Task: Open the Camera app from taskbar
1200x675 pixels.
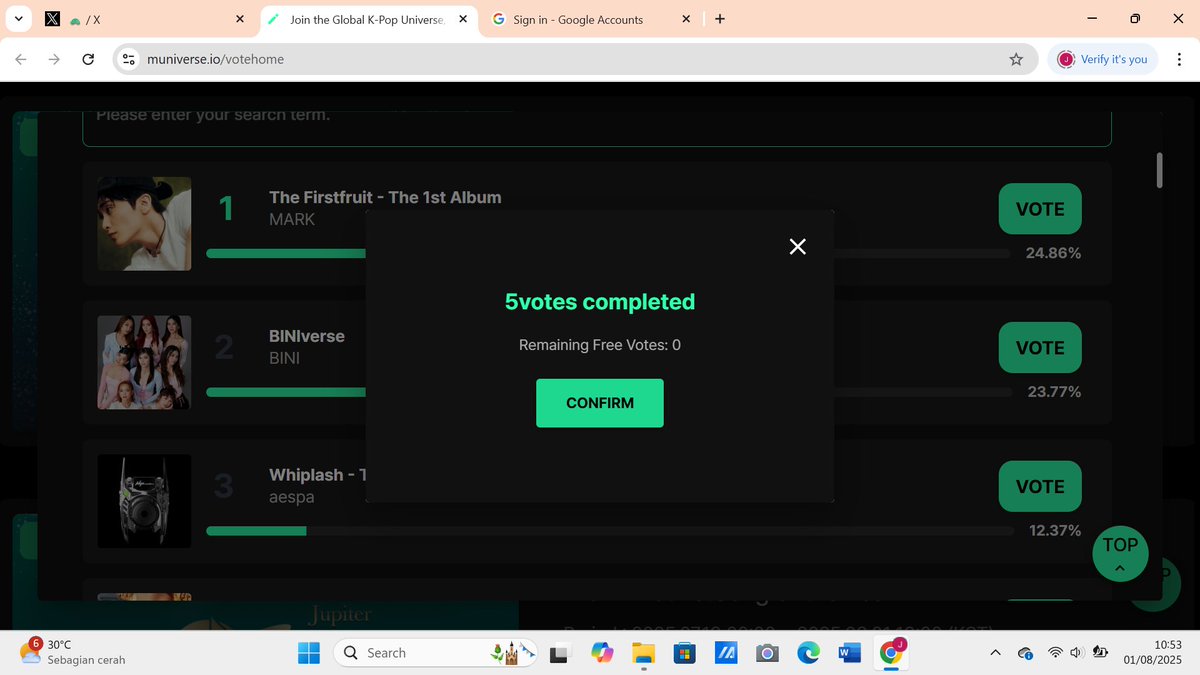Action: point(767,653)
